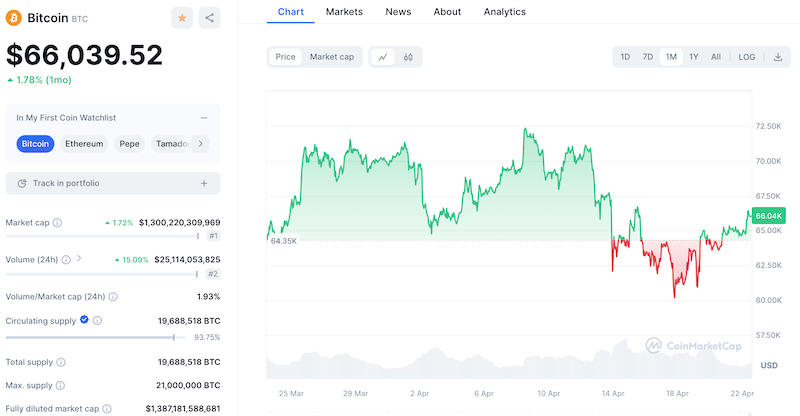Click the $1,300,220,309,969 value
The width and height of the screenshot is (800, 416).
click(180, 223)
